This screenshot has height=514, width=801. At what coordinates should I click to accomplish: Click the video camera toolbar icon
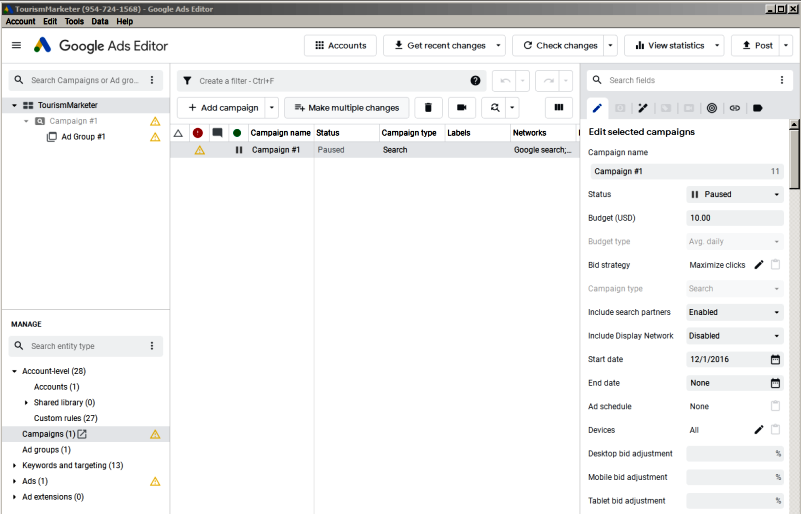[x=462, y=108]
